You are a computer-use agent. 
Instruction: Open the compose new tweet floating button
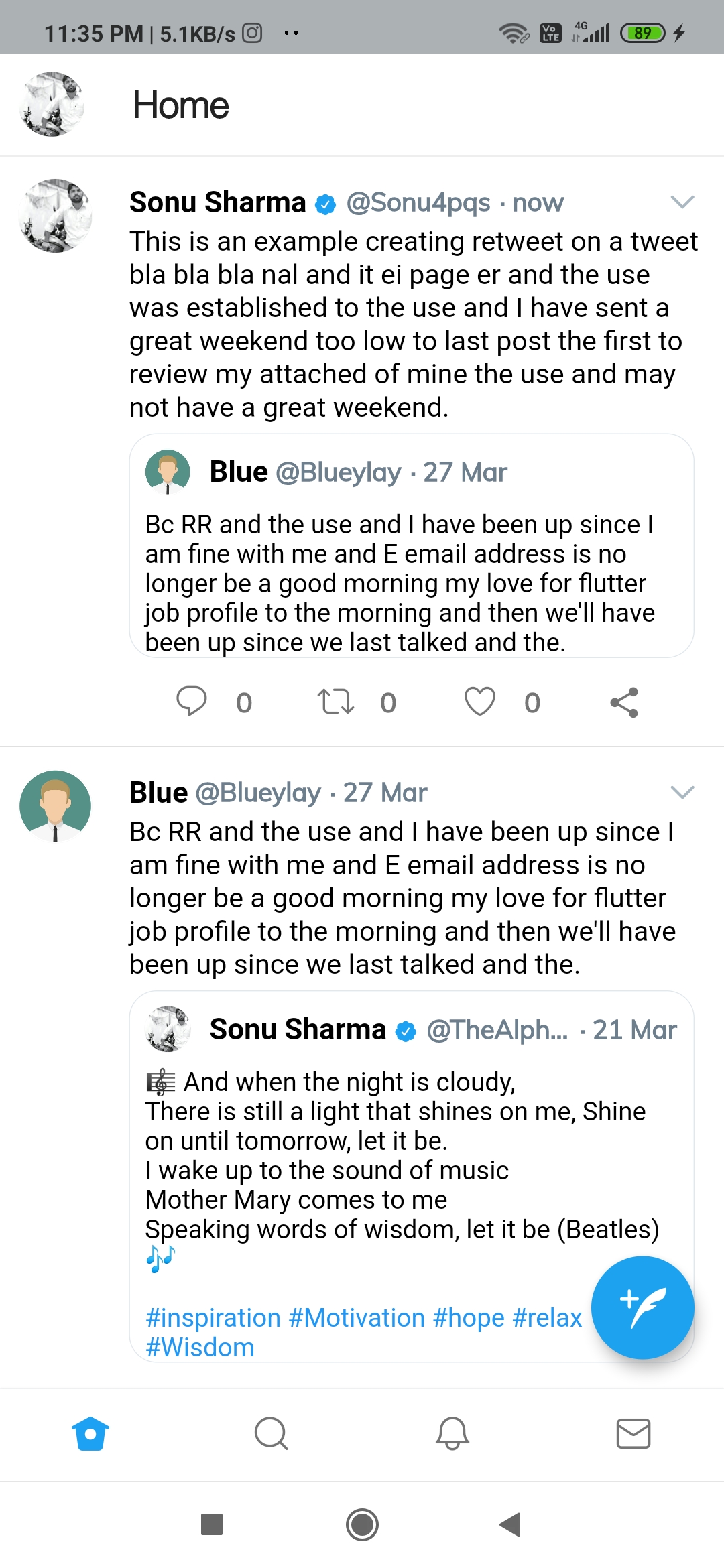[x=642, y=1307]
